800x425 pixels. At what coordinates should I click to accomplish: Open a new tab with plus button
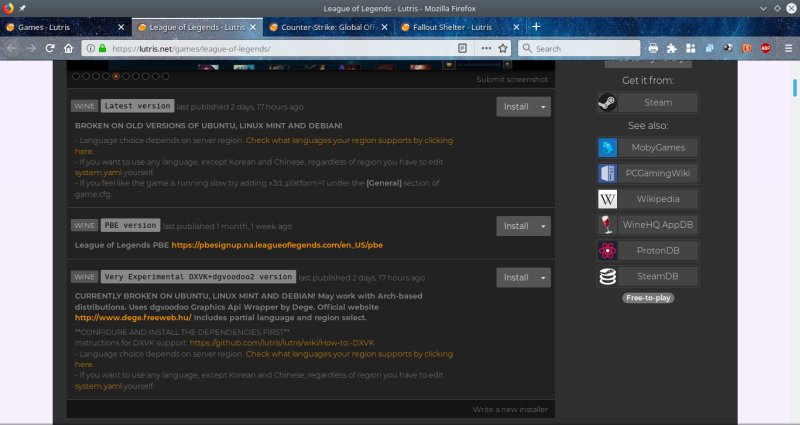[x=536, y=27]
